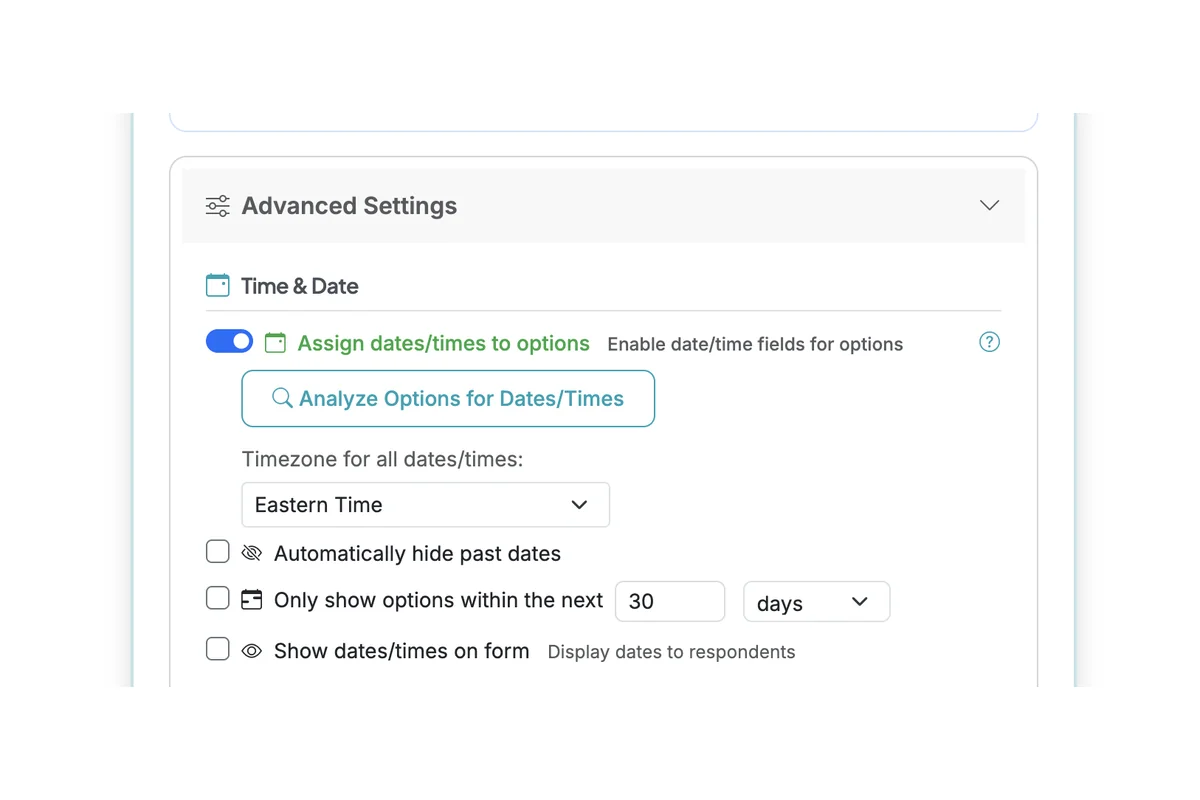The width and height of the screenshot is (1200, 800).
Task: Click the calendar icon beside Only show options
Action: tap(251, 600)
